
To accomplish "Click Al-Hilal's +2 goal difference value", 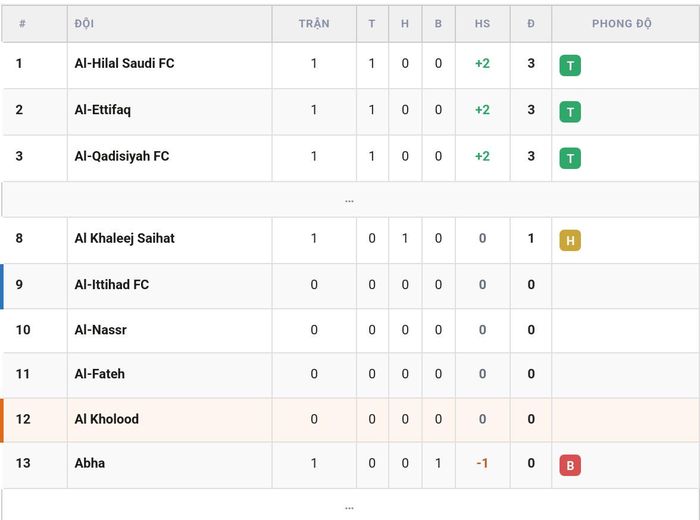I will point(482,63).
